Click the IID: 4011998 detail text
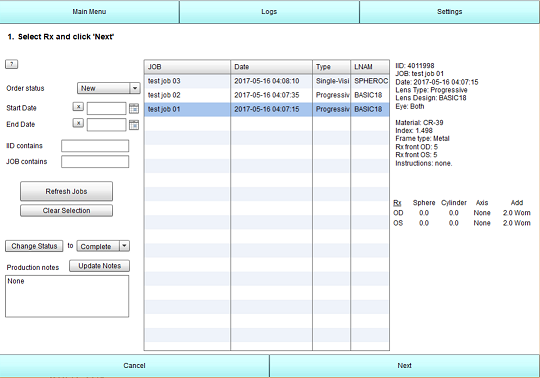Screen dimensions: 540x378 pos(415,66)
